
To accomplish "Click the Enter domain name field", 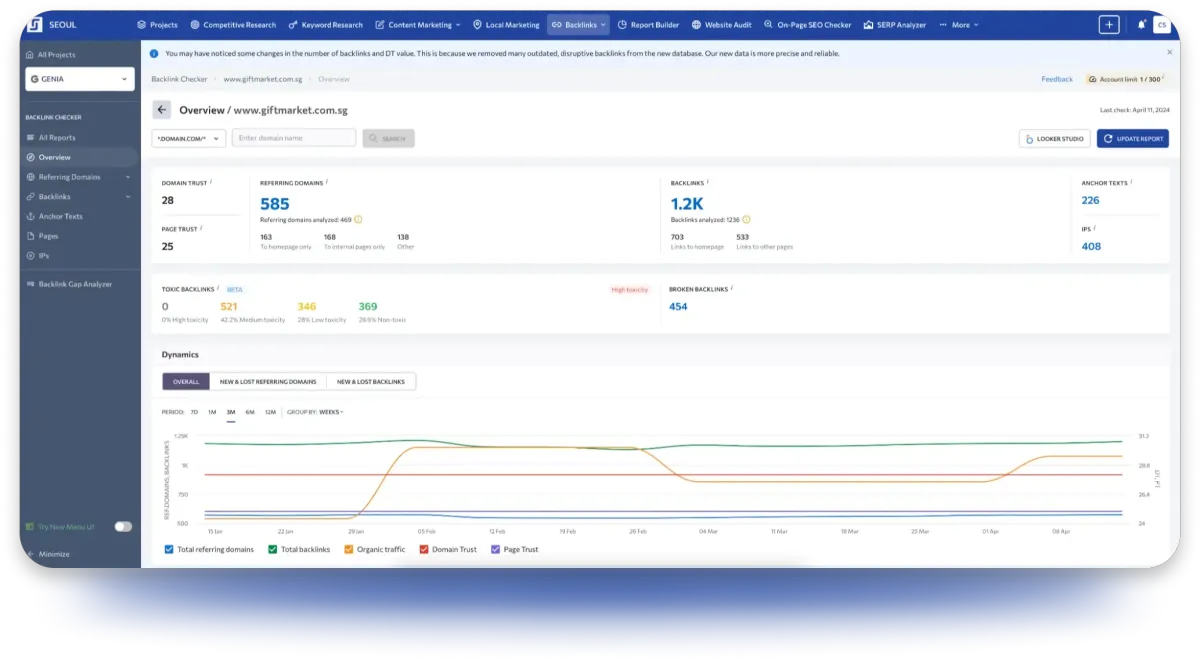I will tap(294, 138).
